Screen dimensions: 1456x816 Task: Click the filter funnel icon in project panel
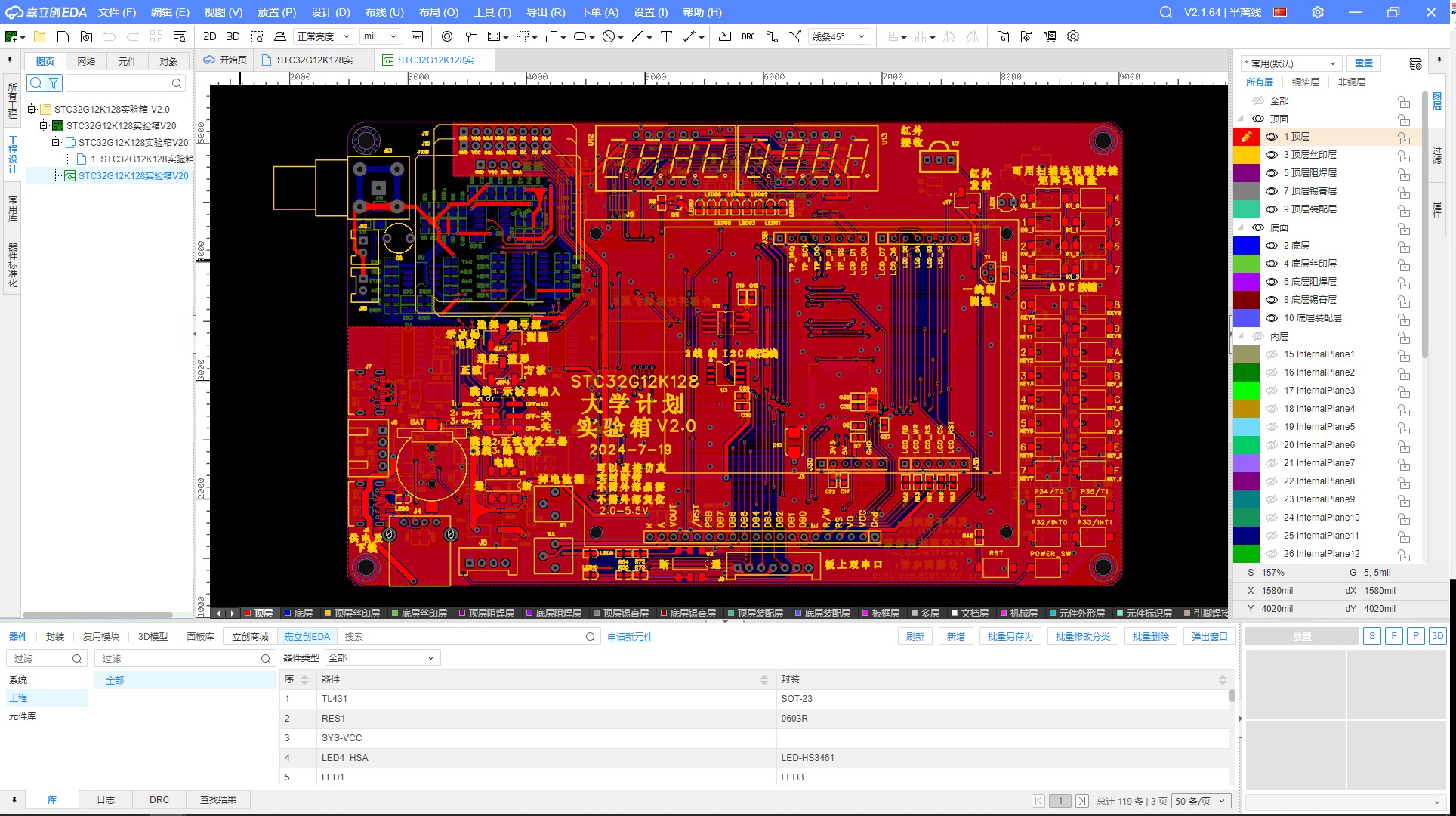click(54, 83)
